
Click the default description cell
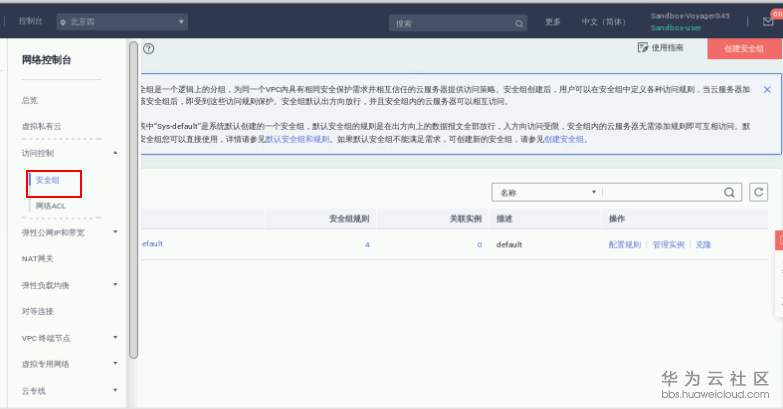(x=509, y=245)
